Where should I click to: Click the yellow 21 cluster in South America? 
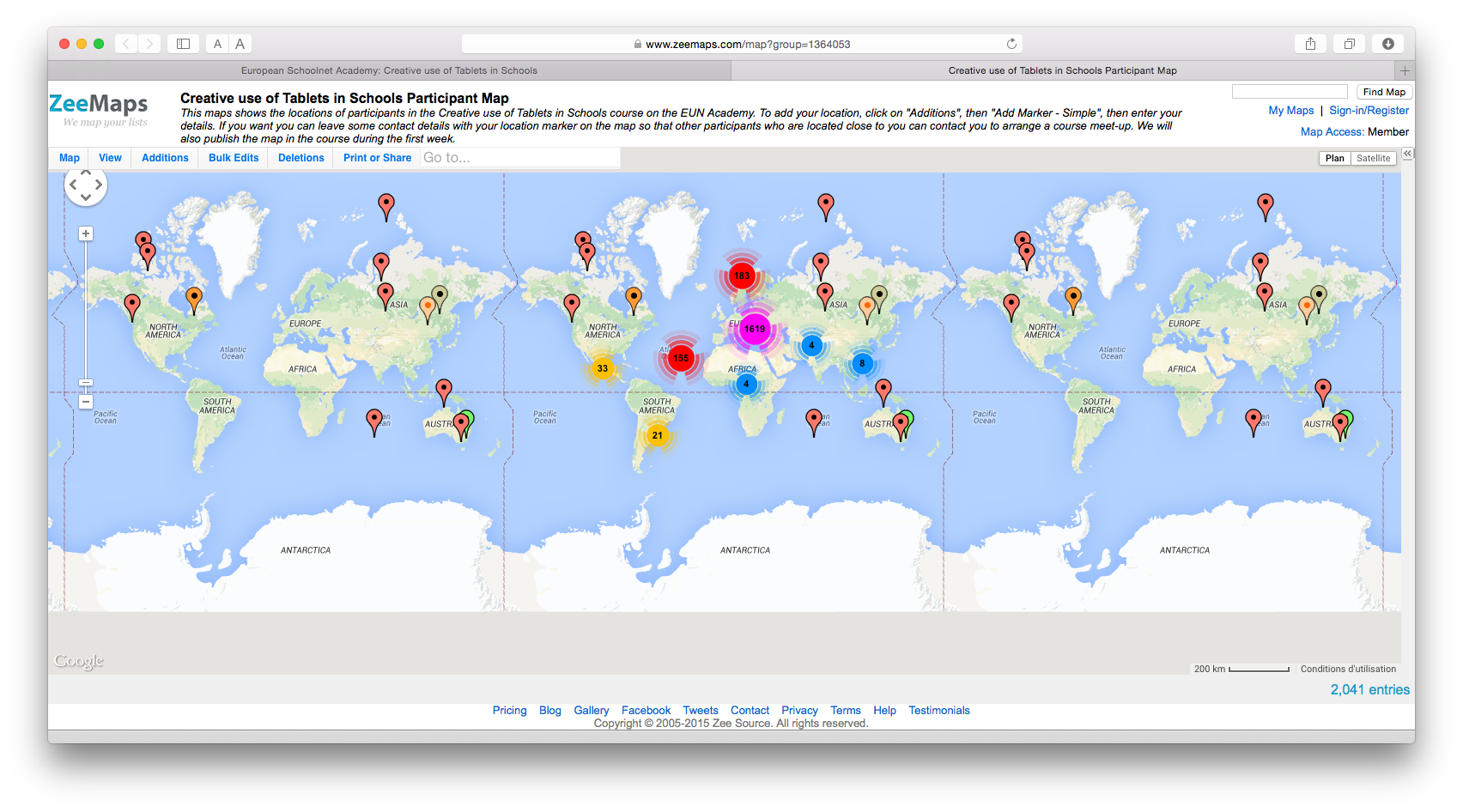(657, 435)
